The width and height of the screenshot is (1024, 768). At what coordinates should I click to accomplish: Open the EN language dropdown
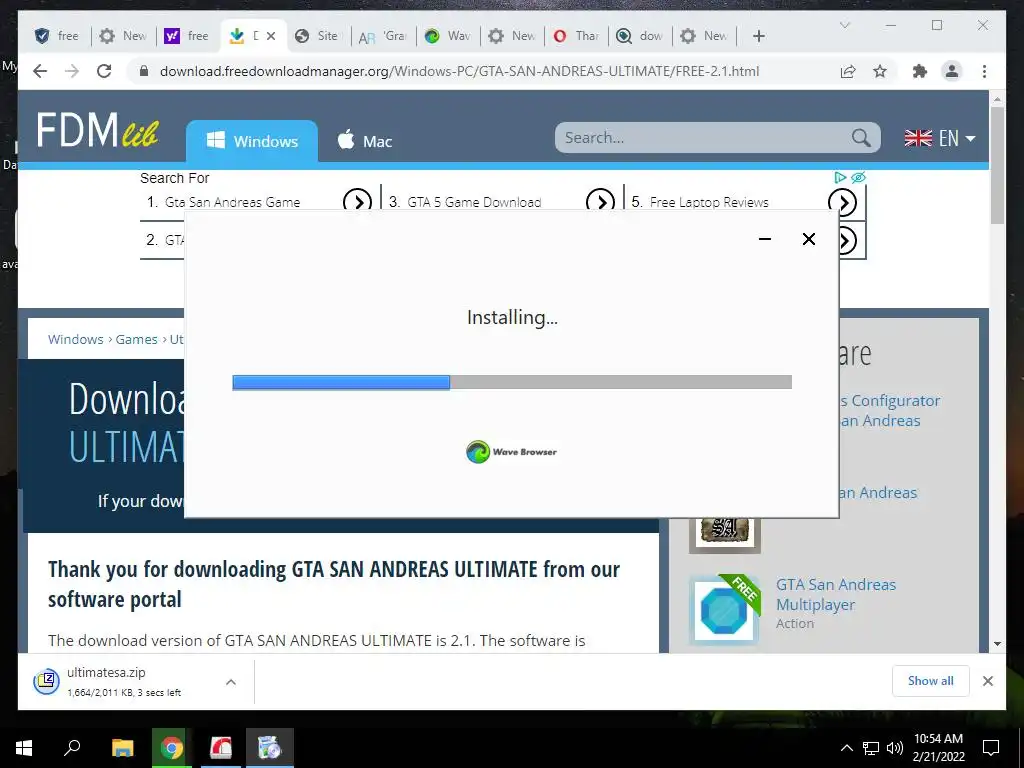940,138
